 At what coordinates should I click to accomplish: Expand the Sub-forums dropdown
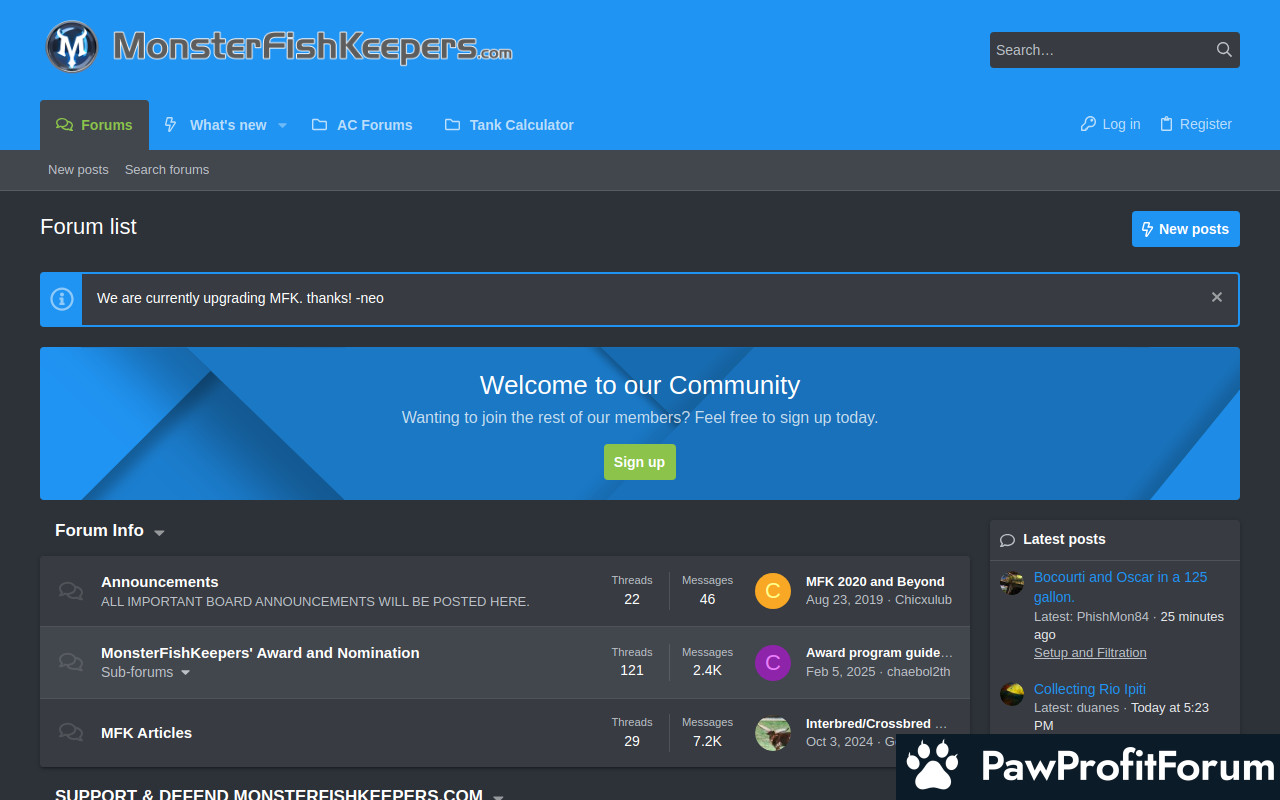tap(185, 673)
